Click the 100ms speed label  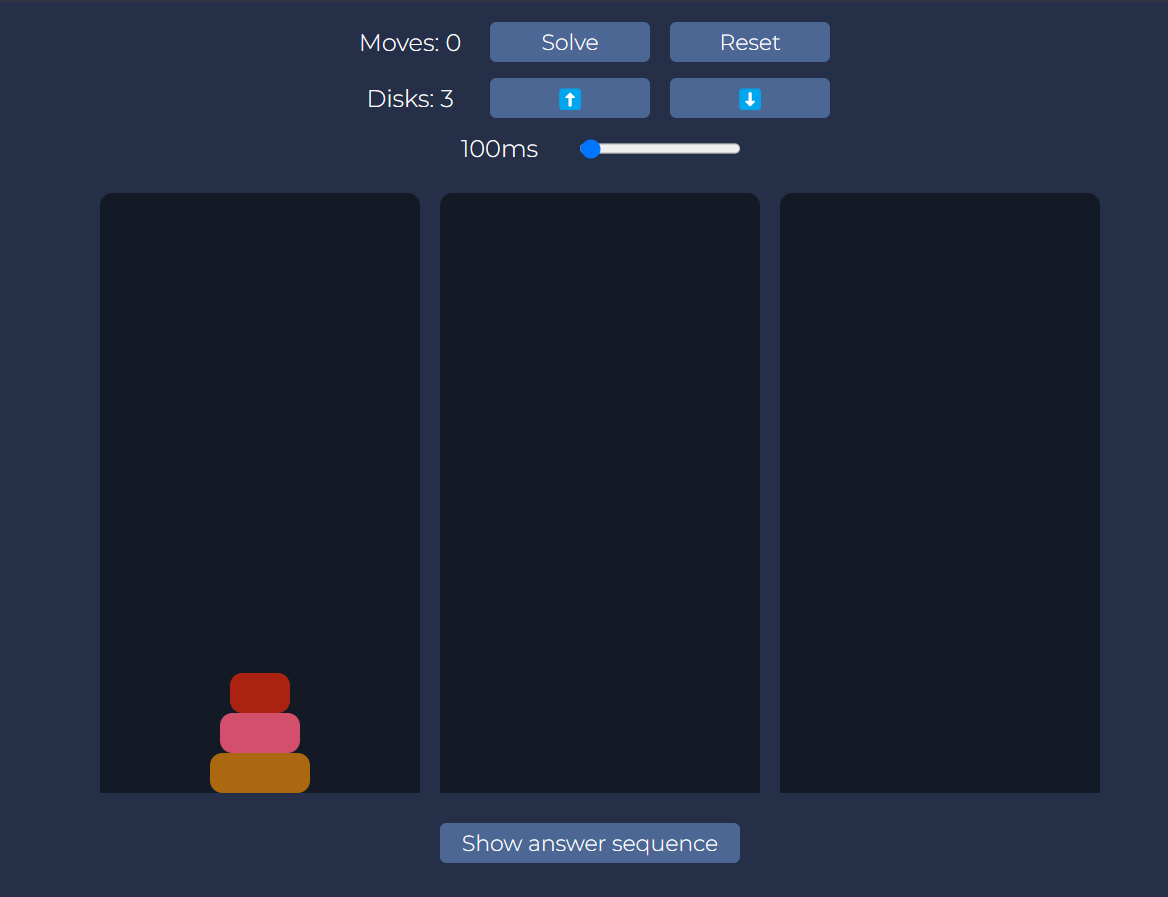tap(499, 149)
